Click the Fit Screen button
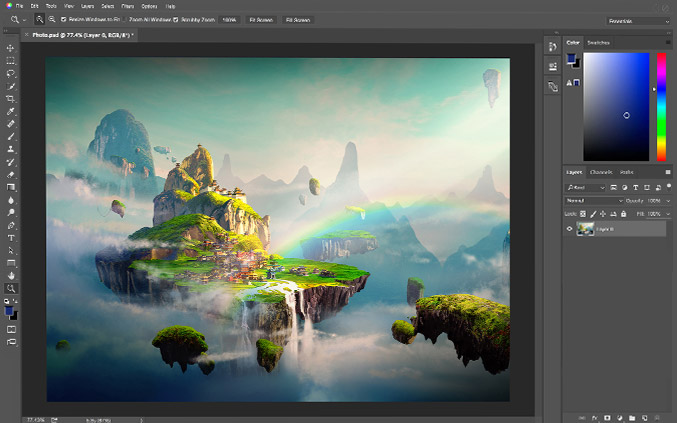 [260, 19]
